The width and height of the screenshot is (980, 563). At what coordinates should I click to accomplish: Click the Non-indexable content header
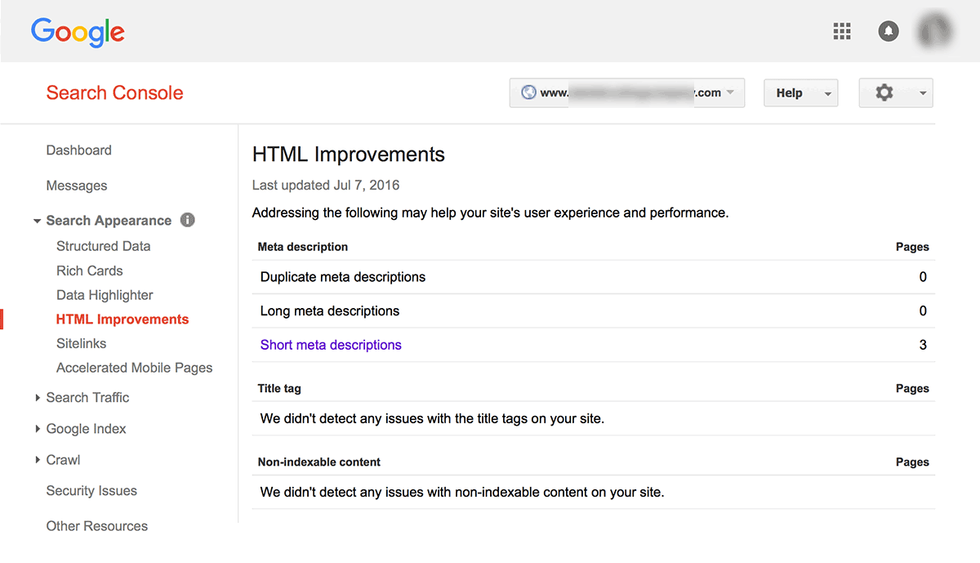click(x=319, y=462)
